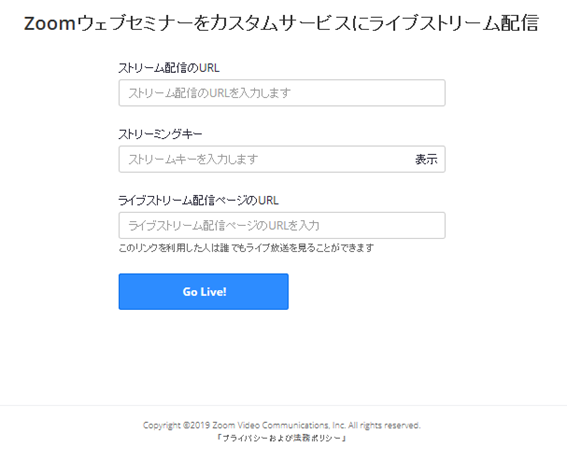Click the ストリーム配信のURL field label

pyautogui.click(x=169, y=68)
